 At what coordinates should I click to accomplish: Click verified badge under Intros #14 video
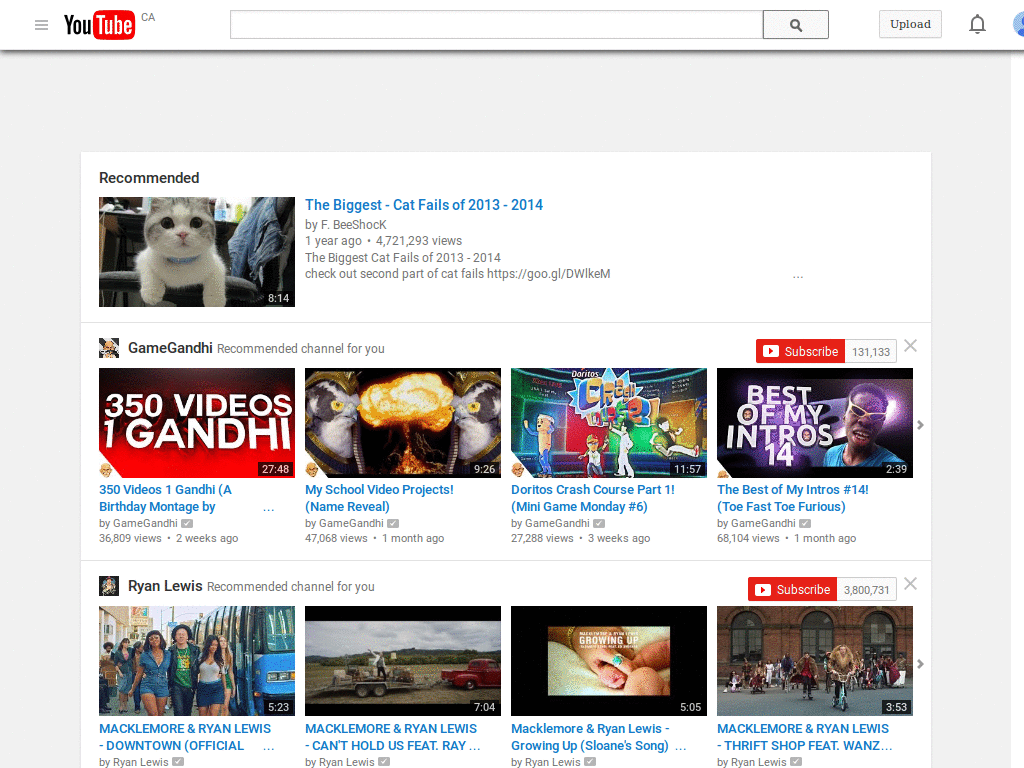coord(805,523)
